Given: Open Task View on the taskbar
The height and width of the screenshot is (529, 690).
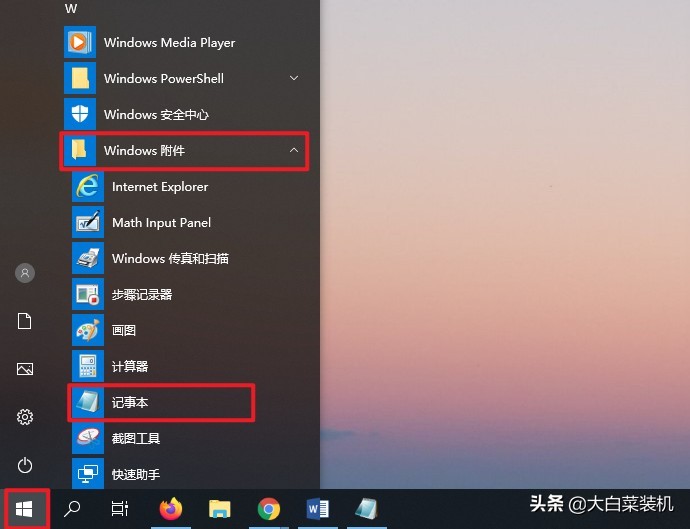Looking at the screenshot, I should tap(120, 509).
